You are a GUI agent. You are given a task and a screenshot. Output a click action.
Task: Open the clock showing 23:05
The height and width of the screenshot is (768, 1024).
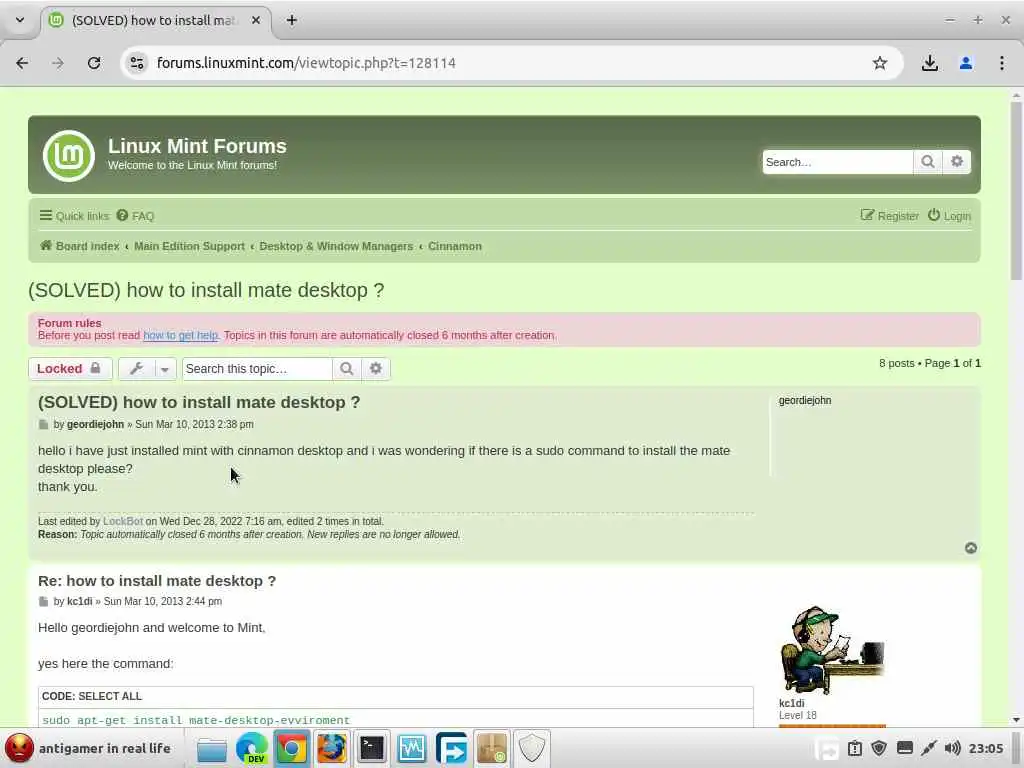tap(985, 748)
